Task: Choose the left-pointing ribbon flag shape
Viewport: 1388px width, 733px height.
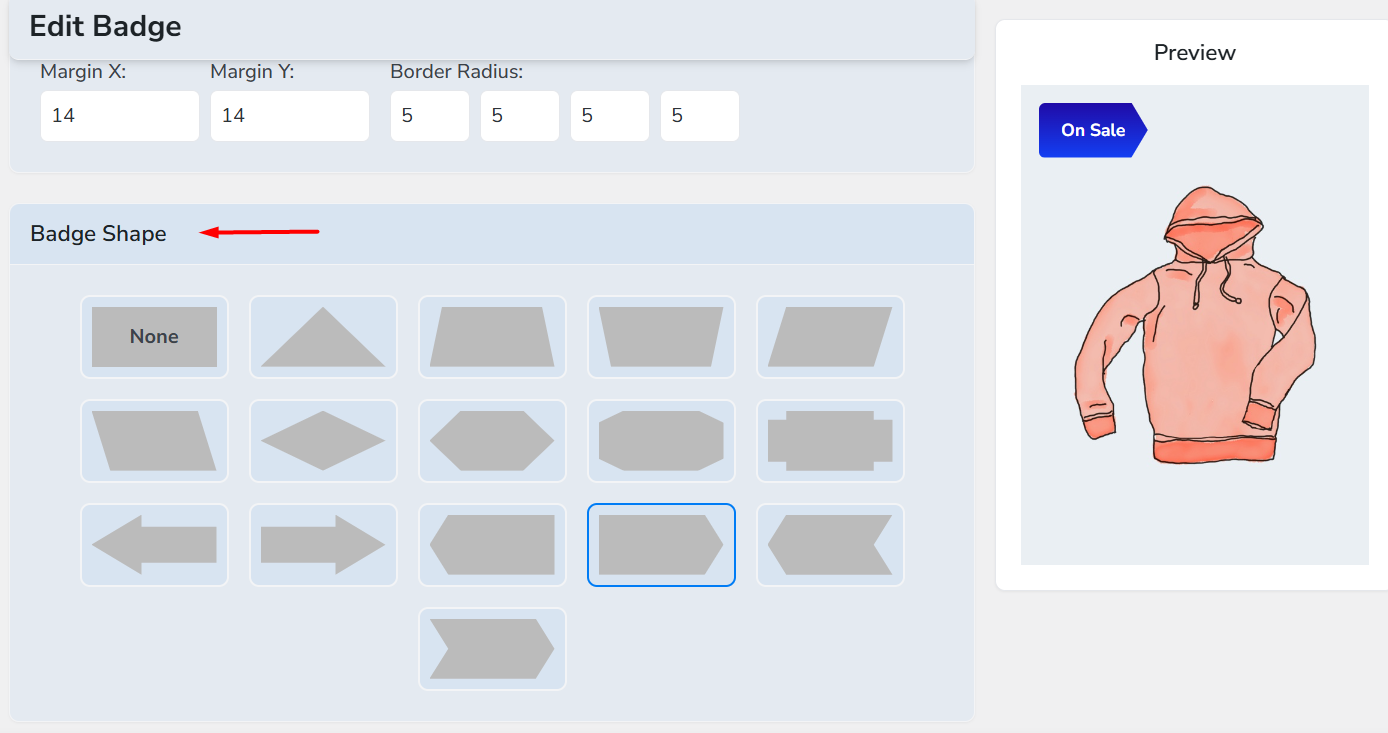Action: pos(830,545)
